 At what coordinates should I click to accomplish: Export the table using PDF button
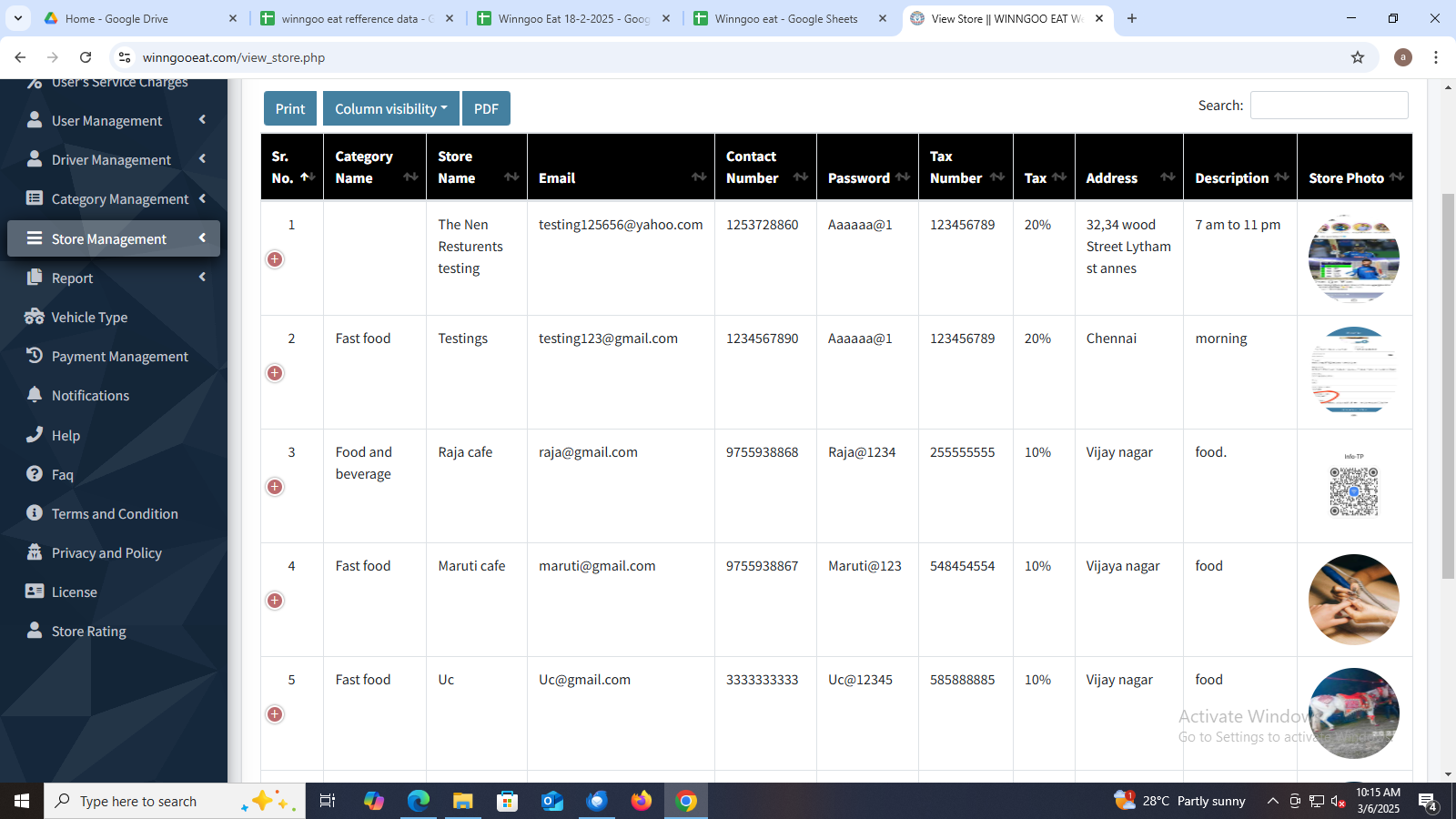(486, 108)
